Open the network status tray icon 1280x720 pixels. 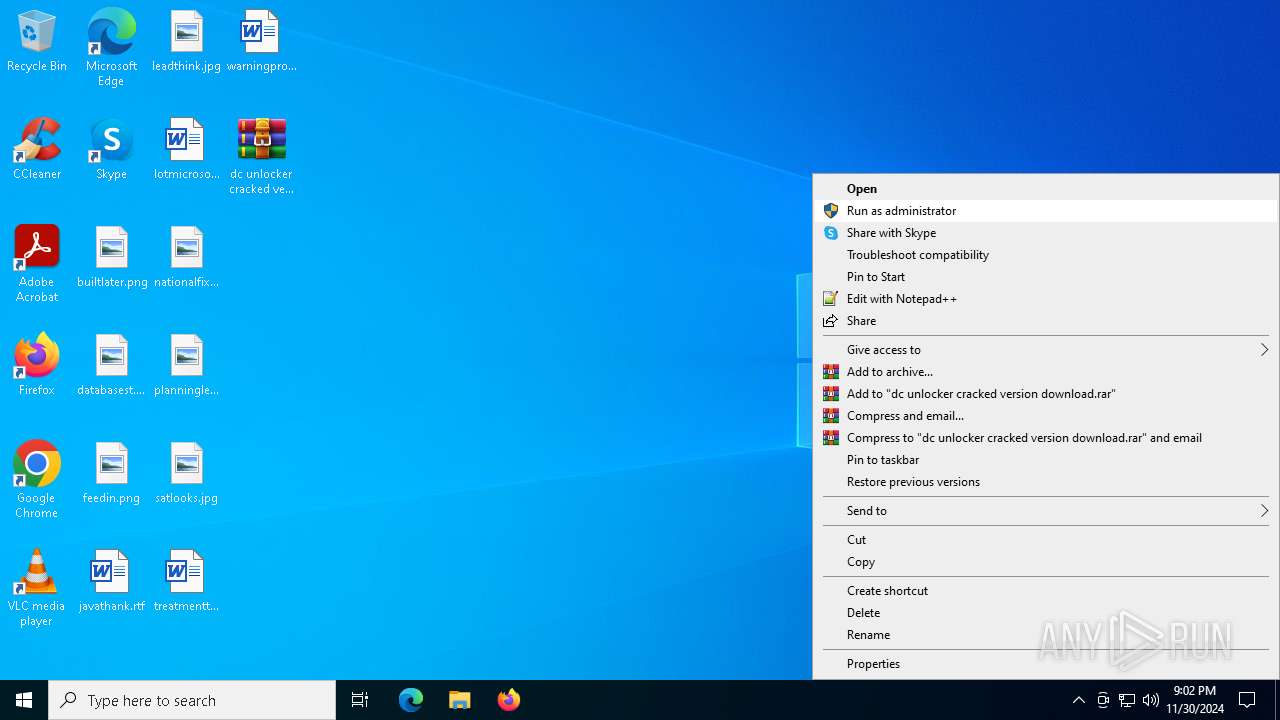coord(1127,700)
